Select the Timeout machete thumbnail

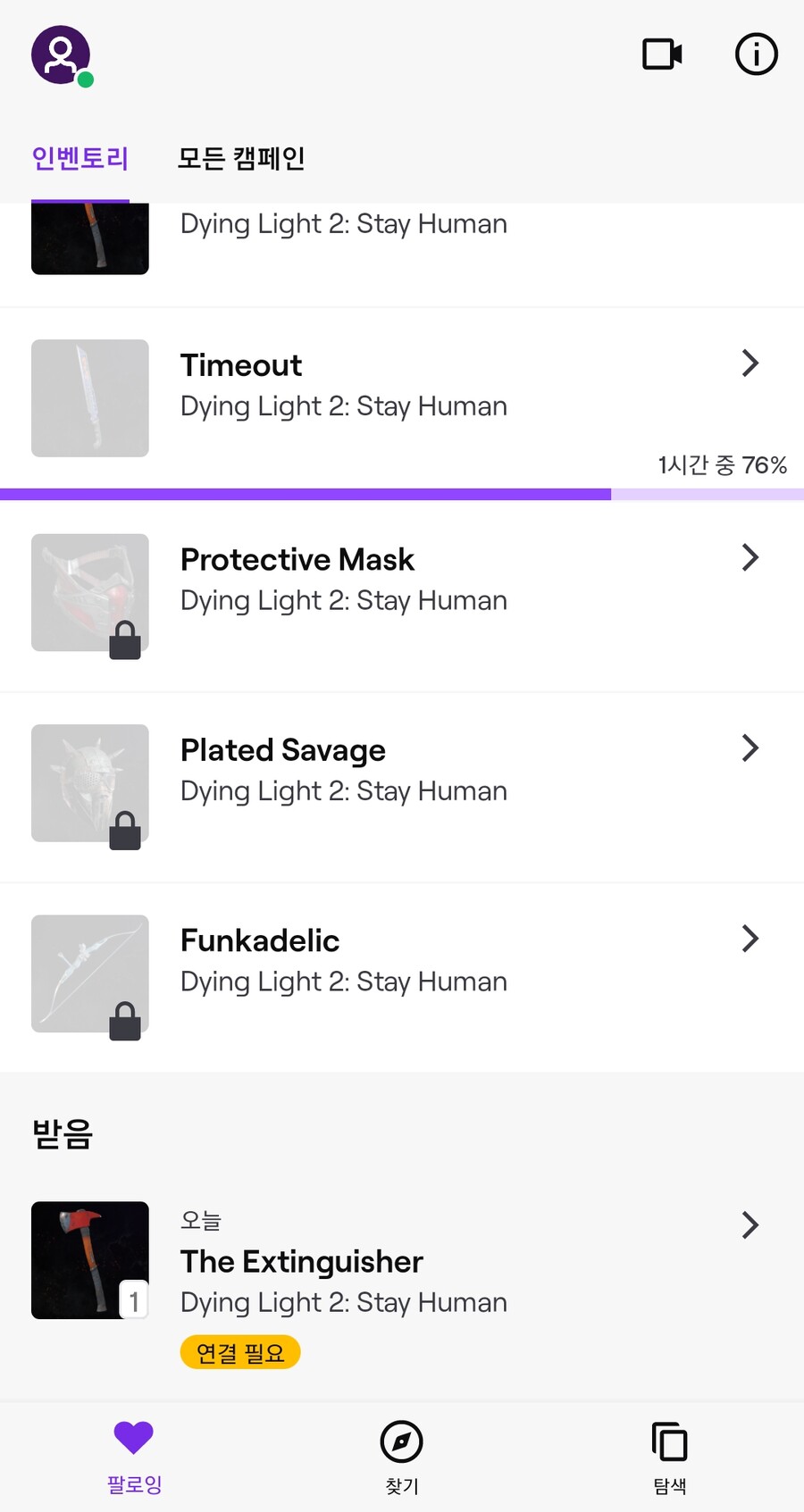pyautogui.click(x=90, y=398)
